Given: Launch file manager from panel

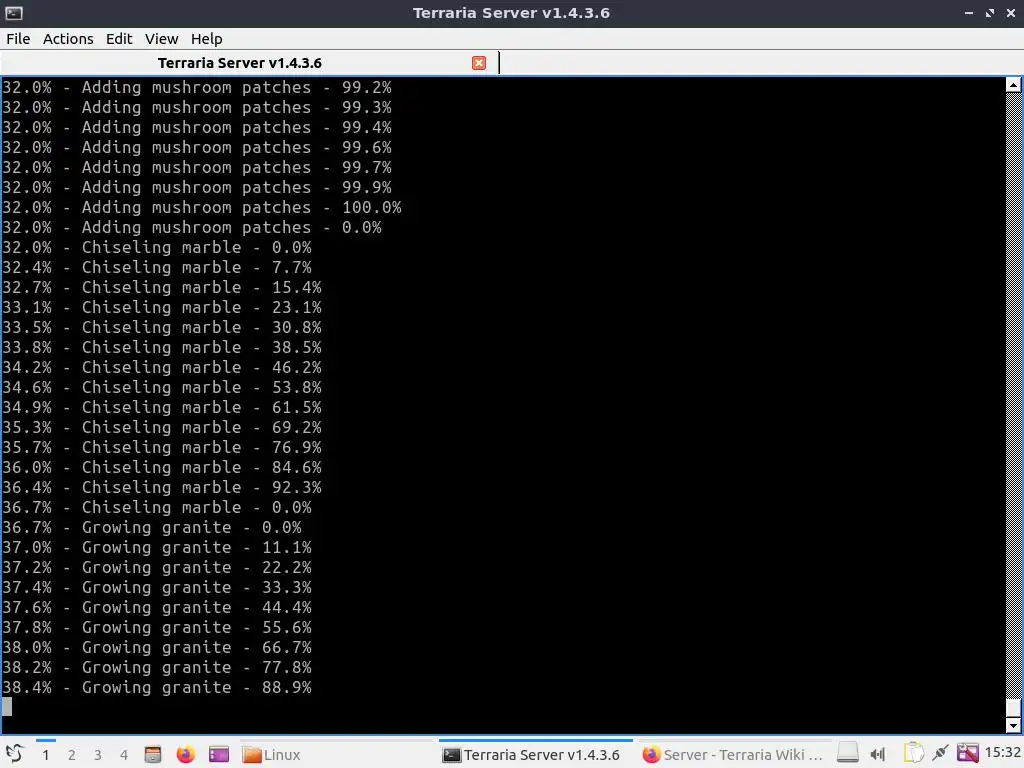Looking at the screenshot, I should click(x=153, y=754).
